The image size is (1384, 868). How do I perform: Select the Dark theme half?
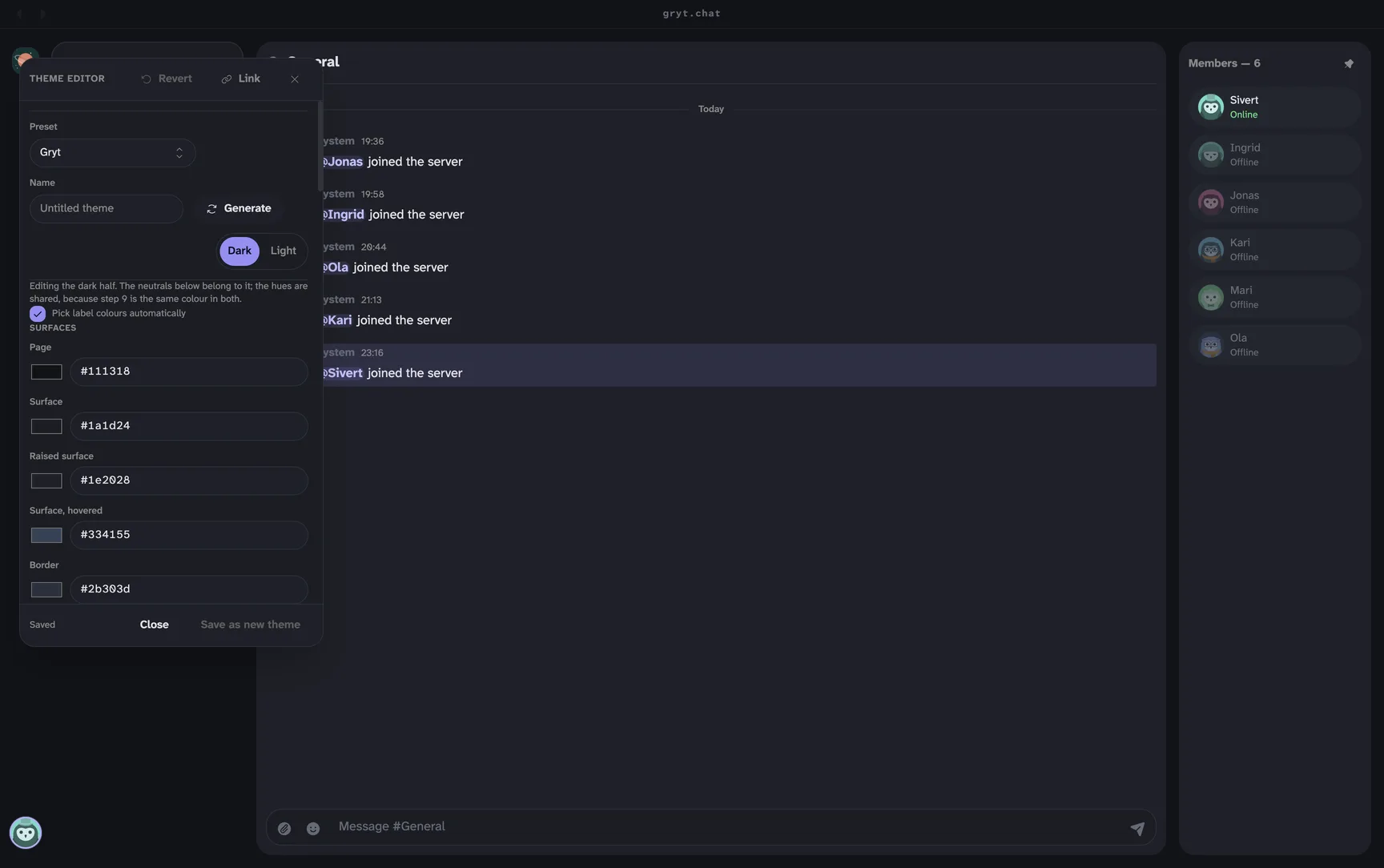coord(239,251)
